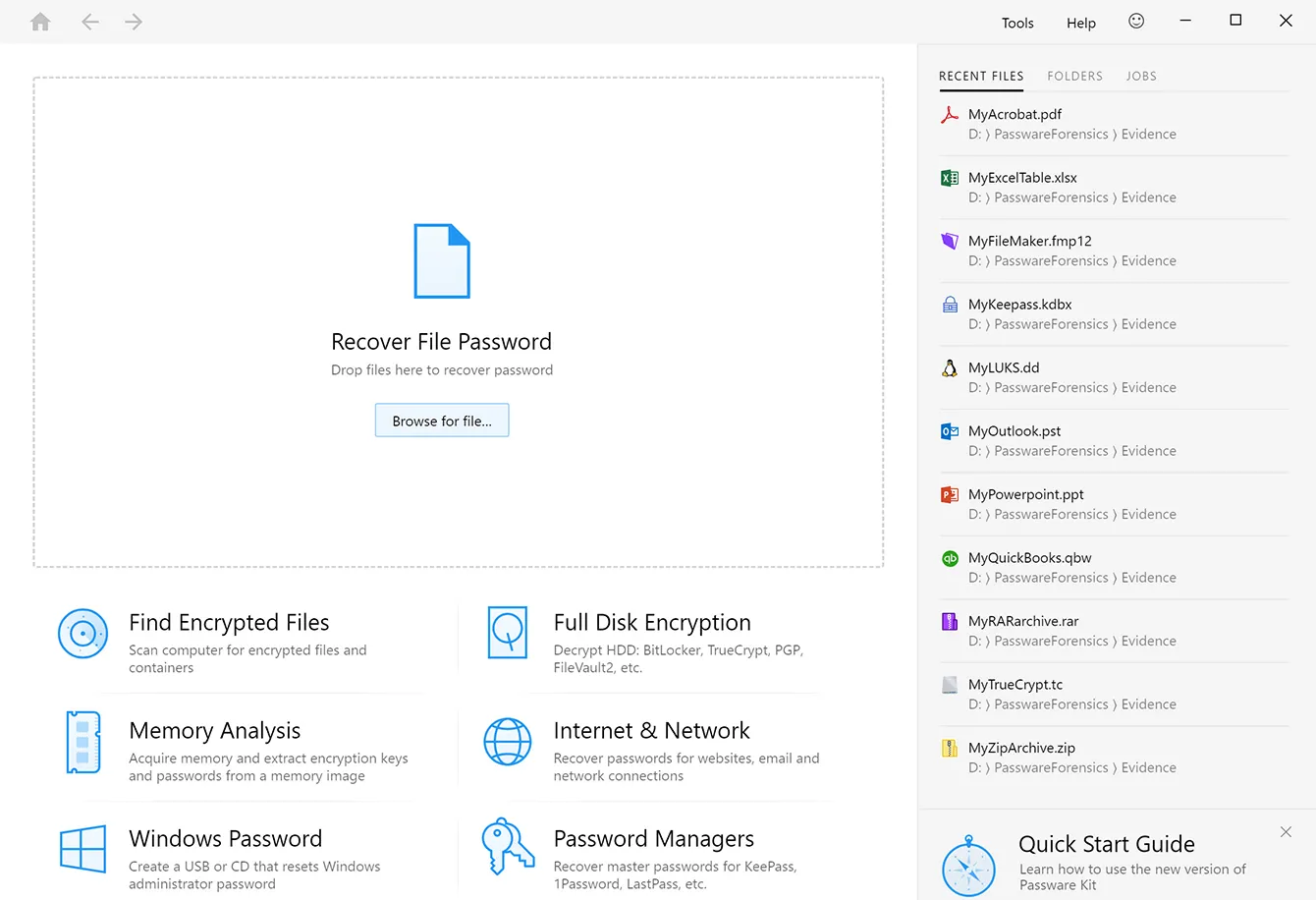Switch to the Folders tab
Screen dimensions: 1316x900
click(1074, 76)
